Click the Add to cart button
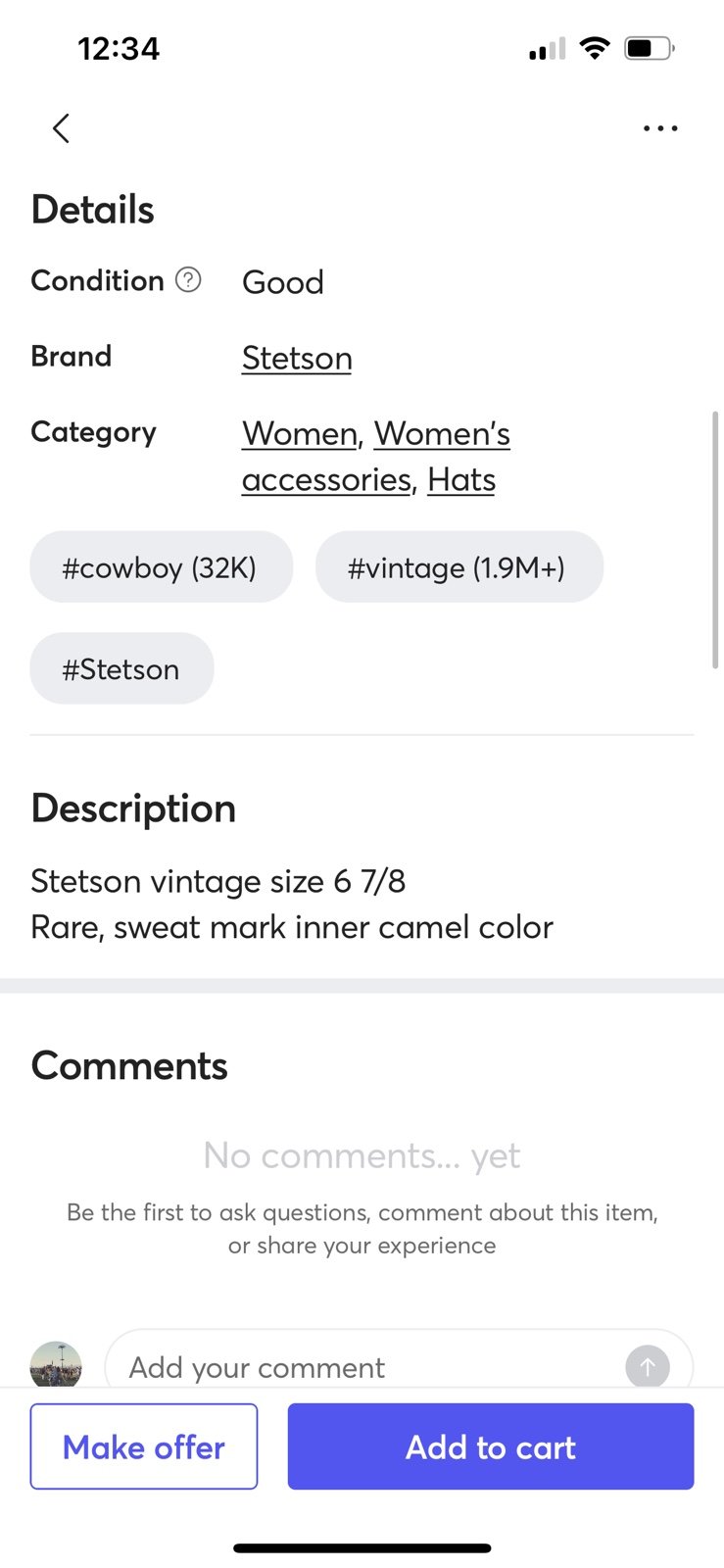724x1568 pixels. click(491, 1446)
